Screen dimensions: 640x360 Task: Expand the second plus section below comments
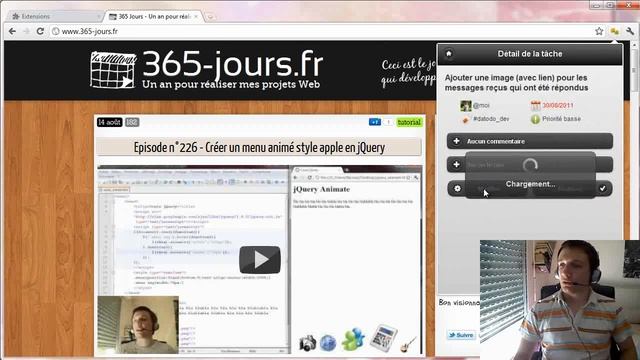(456, 164)
